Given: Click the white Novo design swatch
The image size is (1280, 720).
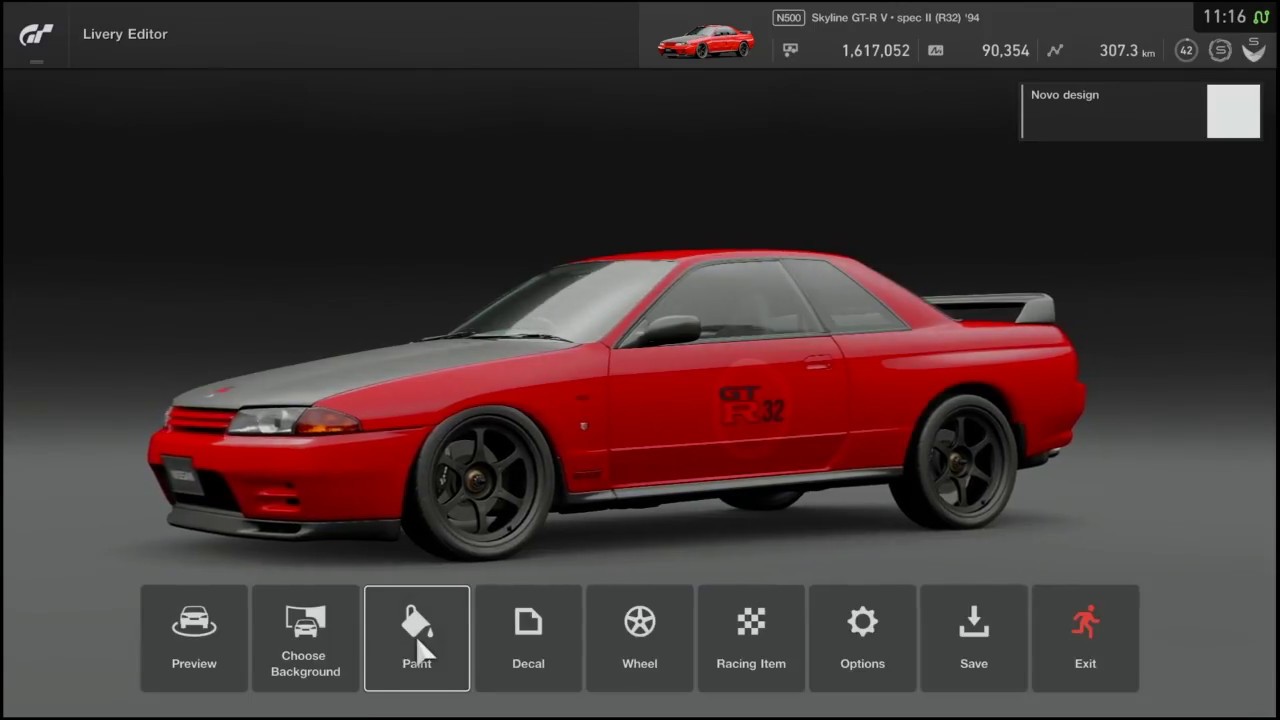Looking at the screenshot, I should click(x=1233, y=111).
